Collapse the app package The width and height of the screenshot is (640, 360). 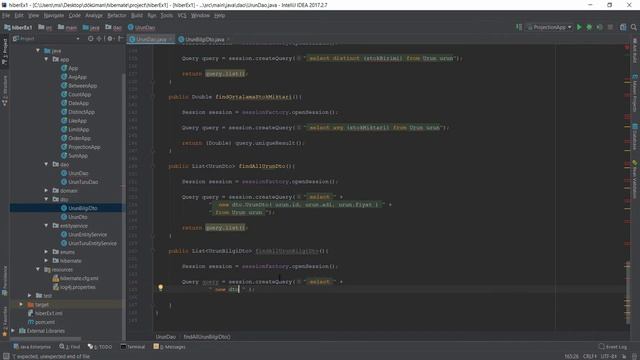pyautogui.click(x=46, y=59)
